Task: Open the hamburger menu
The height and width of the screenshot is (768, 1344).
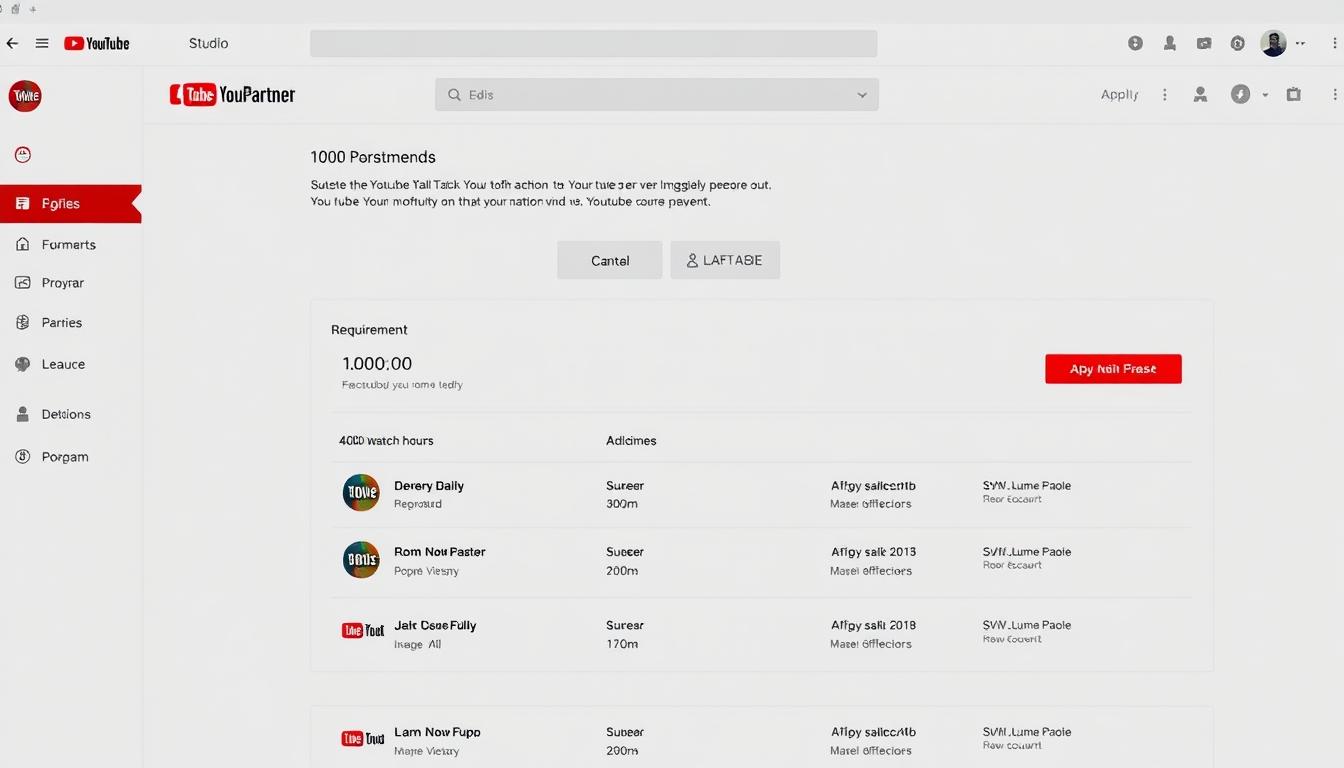Action: point(42,43)
